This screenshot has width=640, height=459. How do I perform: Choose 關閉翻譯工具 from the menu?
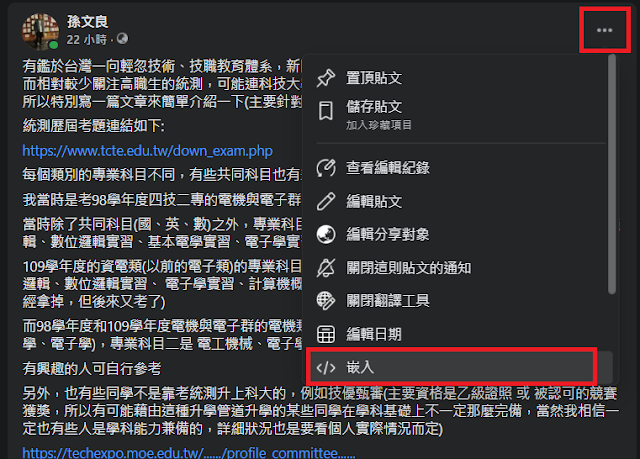click(x=458, y=301)
